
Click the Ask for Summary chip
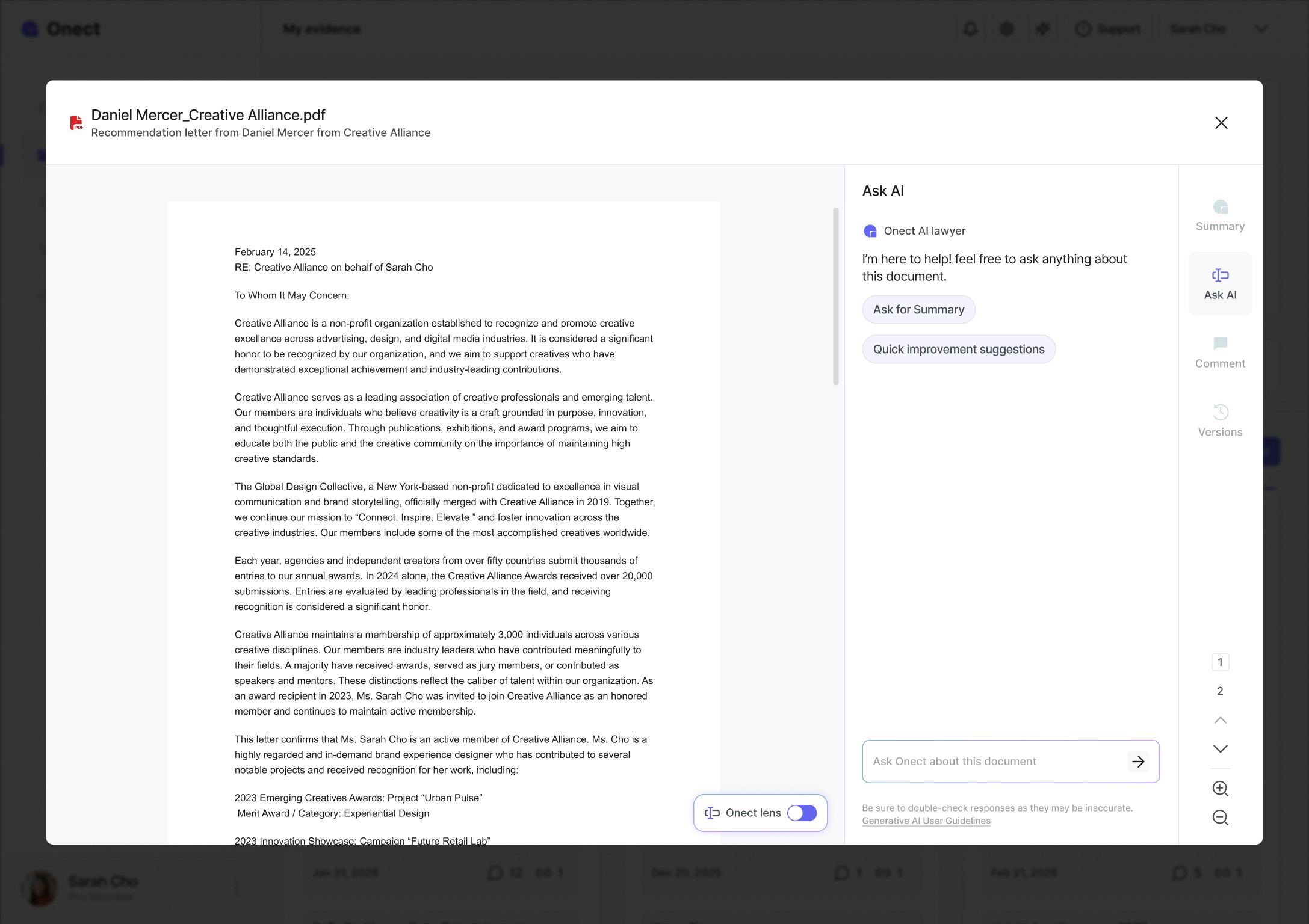tap(918, 310)
